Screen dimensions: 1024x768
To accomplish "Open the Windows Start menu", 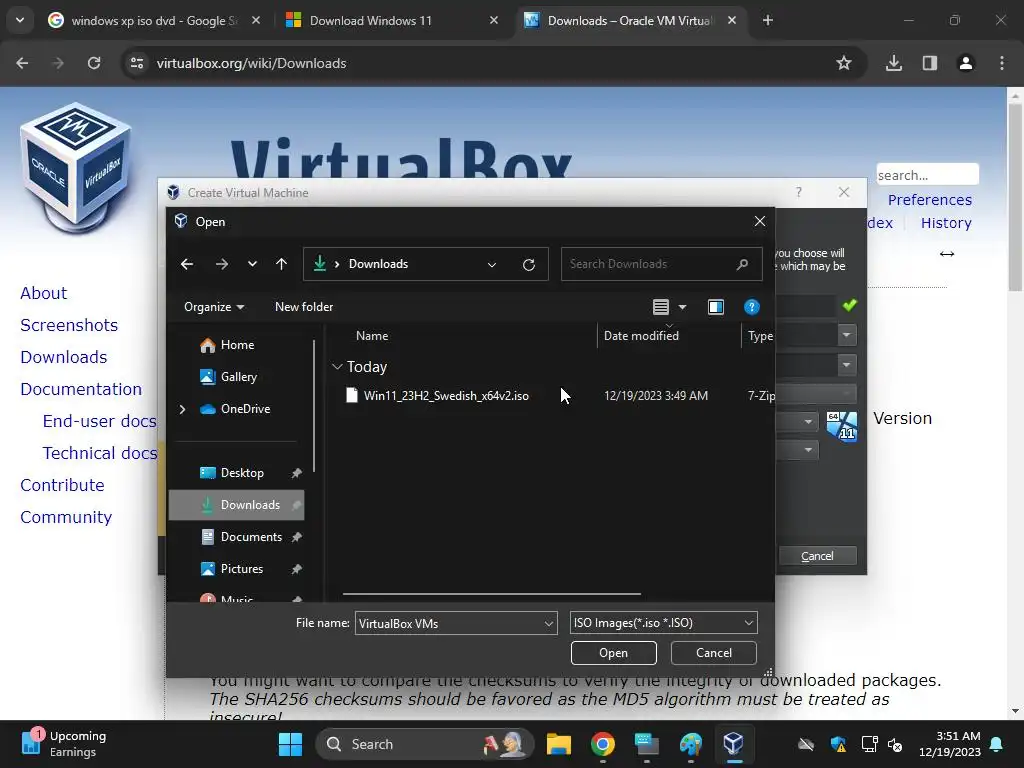I will click(x=290, y=744).
